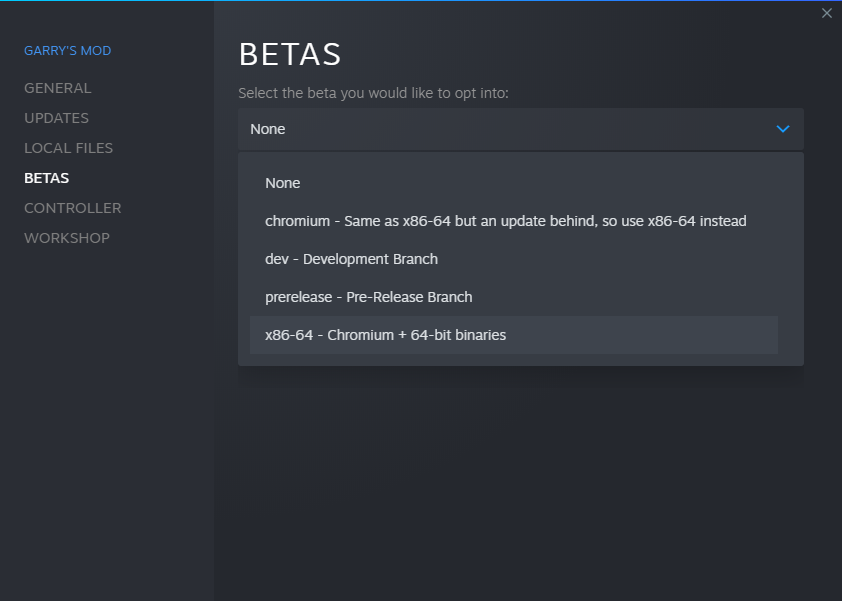Click the Garry's Mod title link
This screenshot has width=842, height=601.
[x=68, y=50]
